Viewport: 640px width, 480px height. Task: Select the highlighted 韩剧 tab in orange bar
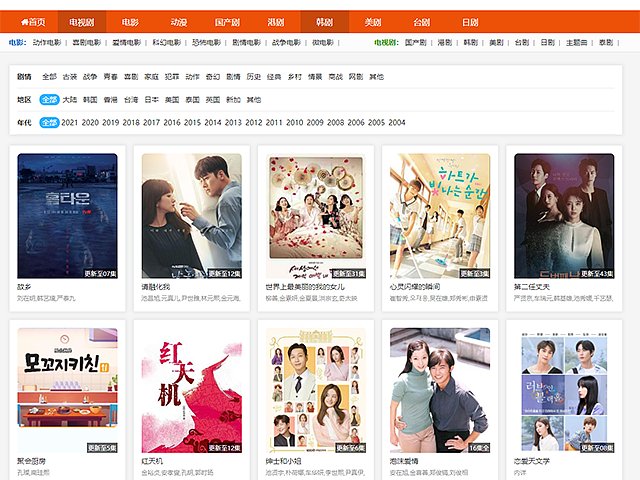(x=324, y=22)
